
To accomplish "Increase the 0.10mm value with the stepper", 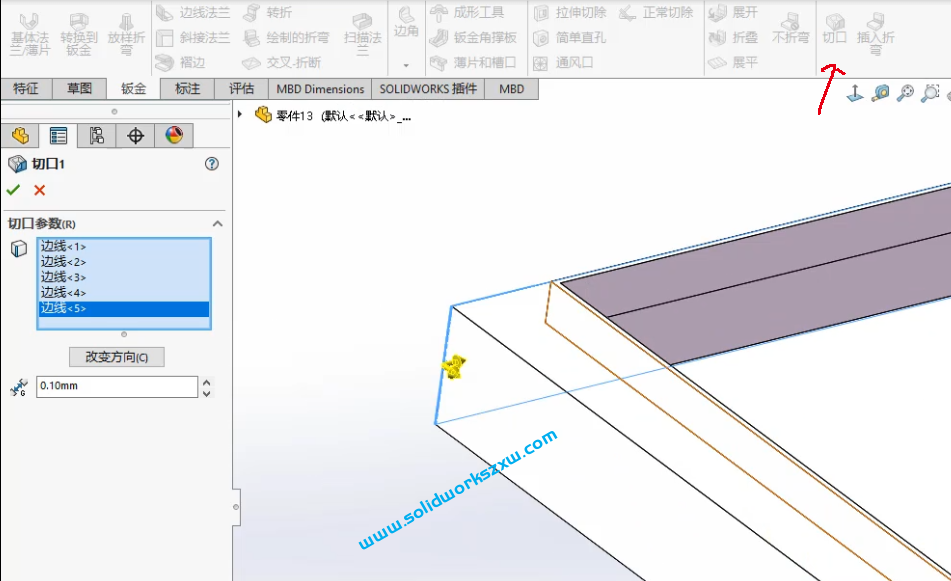I will point(206,381).
